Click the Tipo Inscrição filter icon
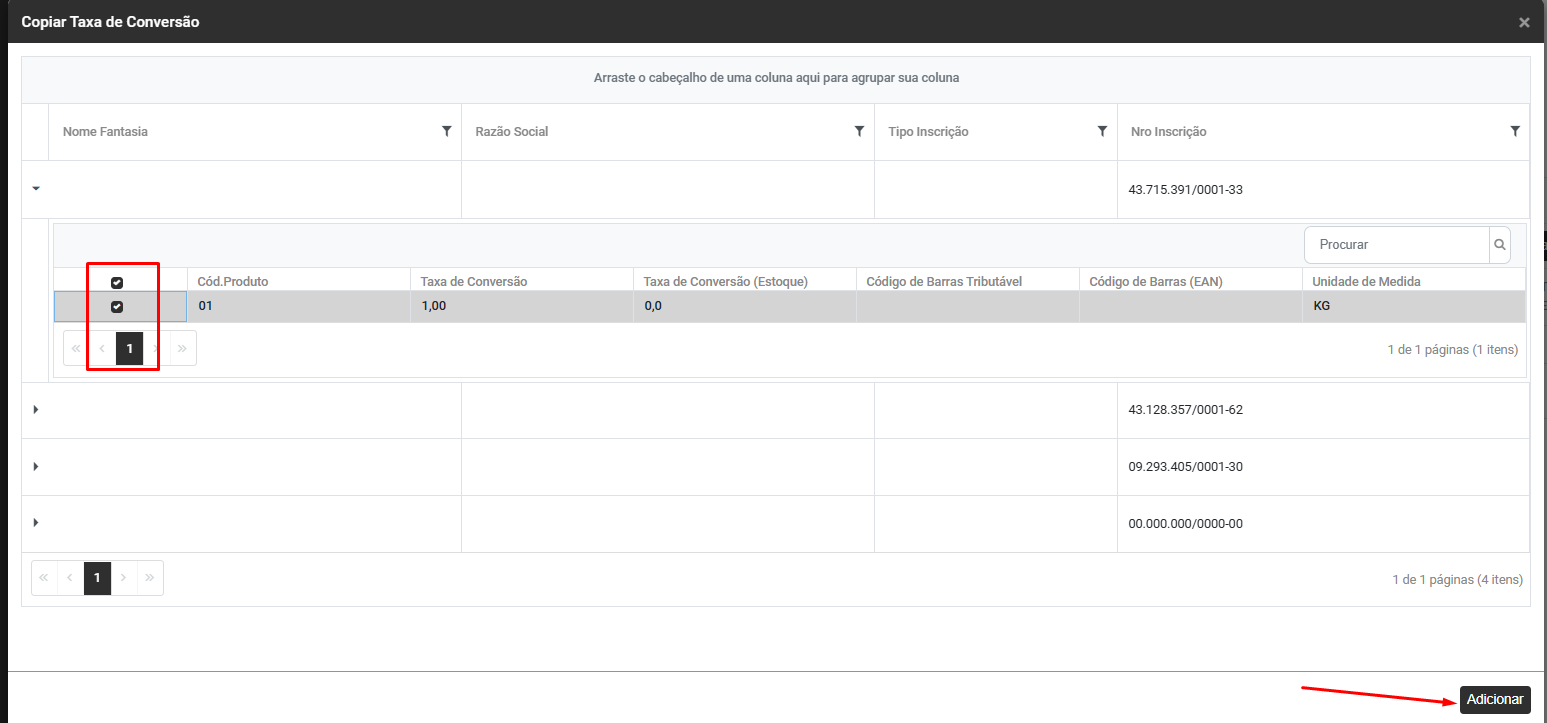 [x=1102, y=131]
